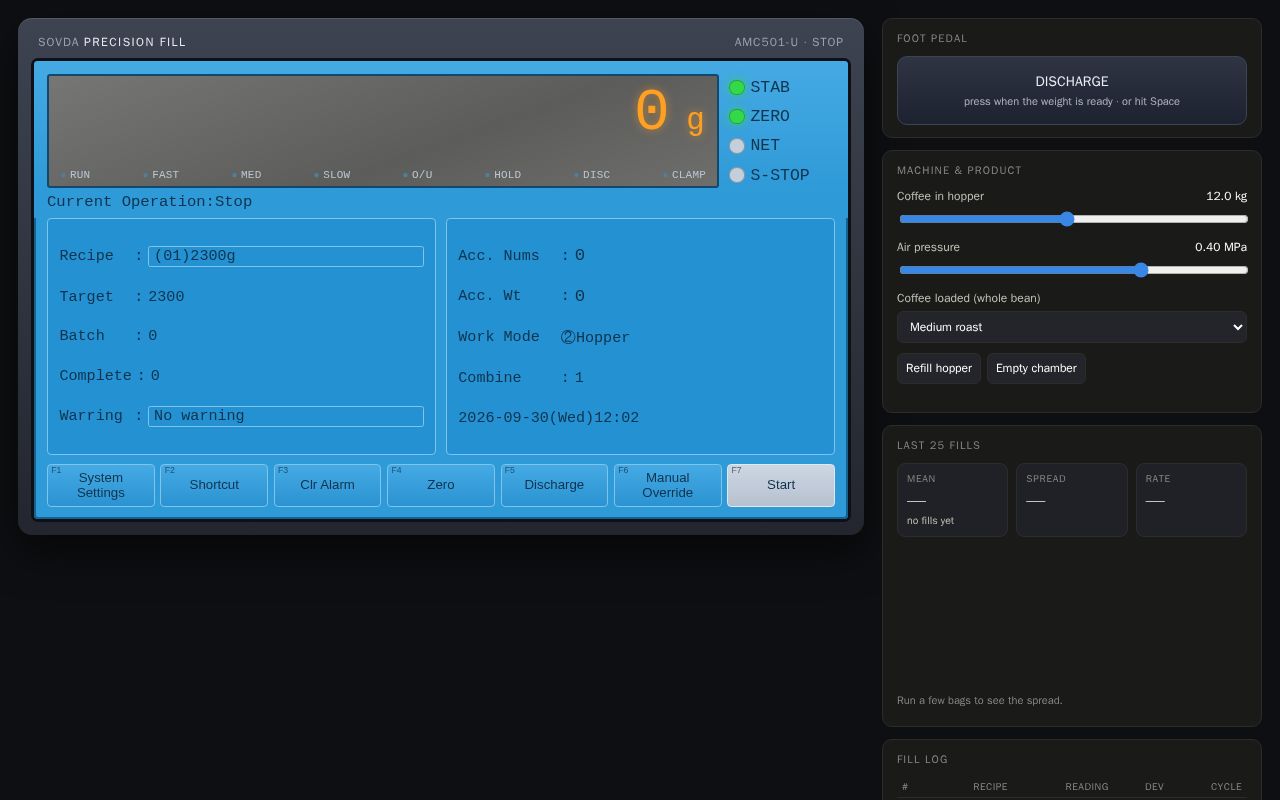Click the air pressure value 0.40 MPa
Screen dimensions: 1280x800
[1221, 247]
